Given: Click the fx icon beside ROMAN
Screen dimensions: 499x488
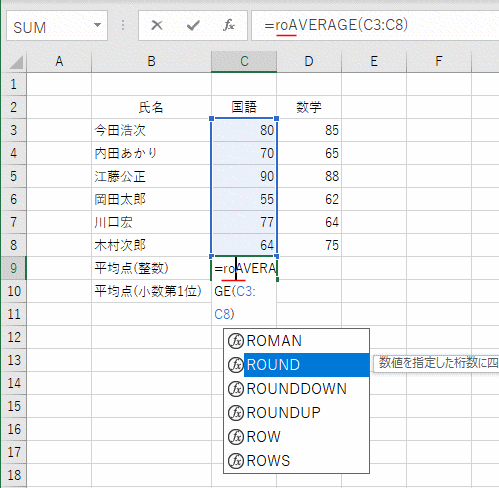Looking at the screenshot, I should tap(236, 341).
